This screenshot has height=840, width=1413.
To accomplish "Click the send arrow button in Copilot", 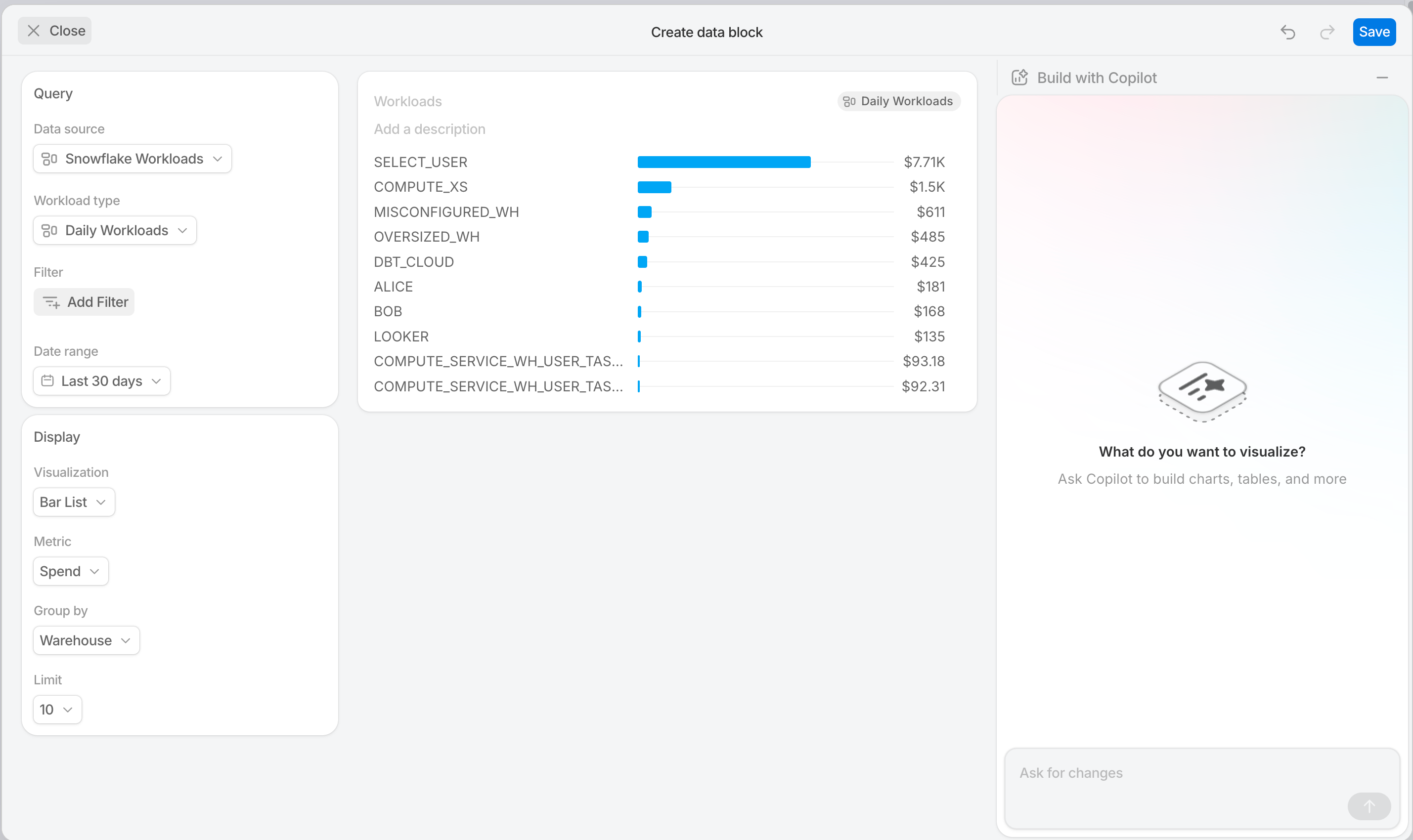I will tap(1369, 806).
